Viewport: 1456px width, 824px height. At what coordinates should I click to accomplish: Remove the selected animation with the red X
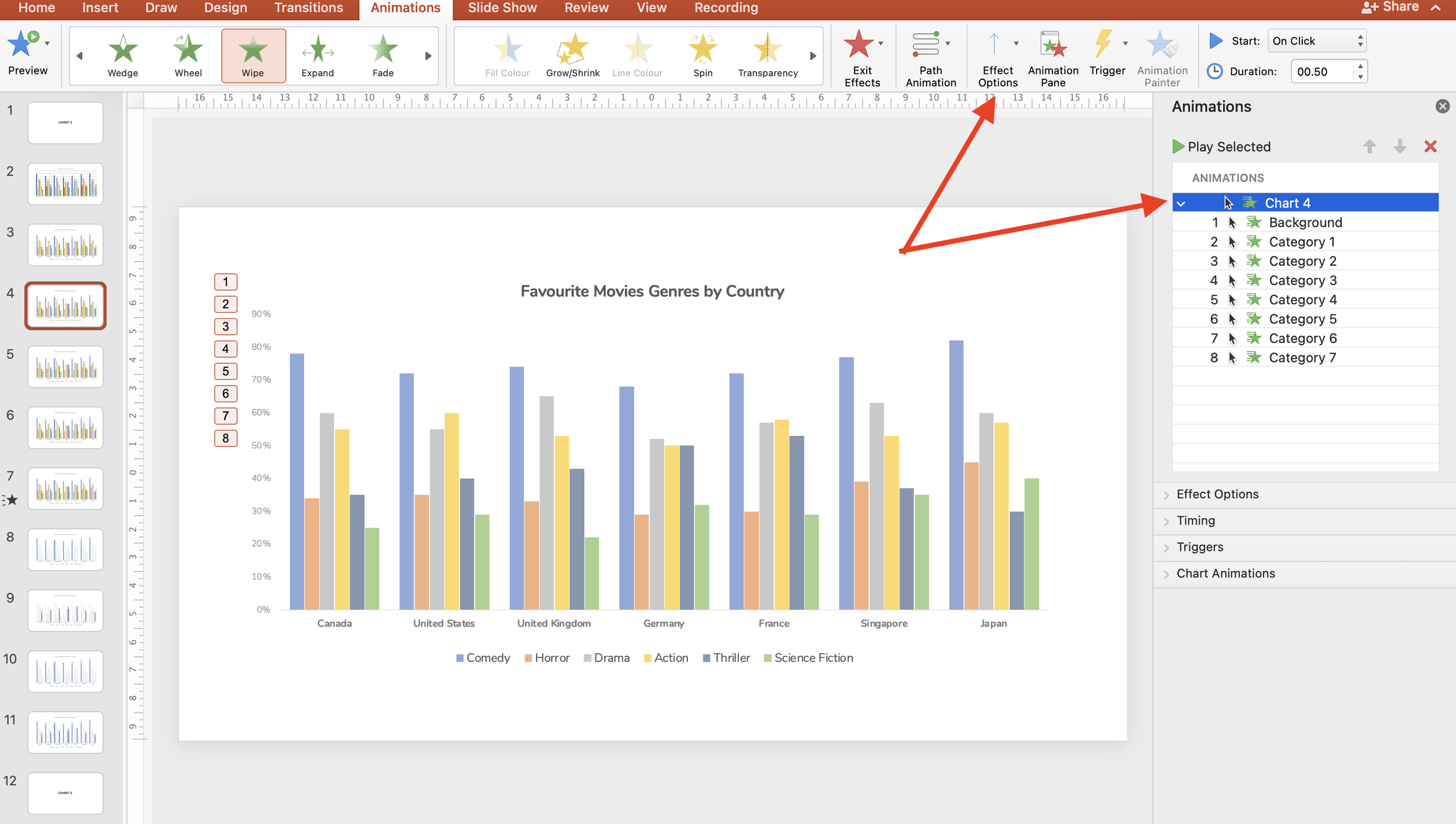click(1430, 146)
